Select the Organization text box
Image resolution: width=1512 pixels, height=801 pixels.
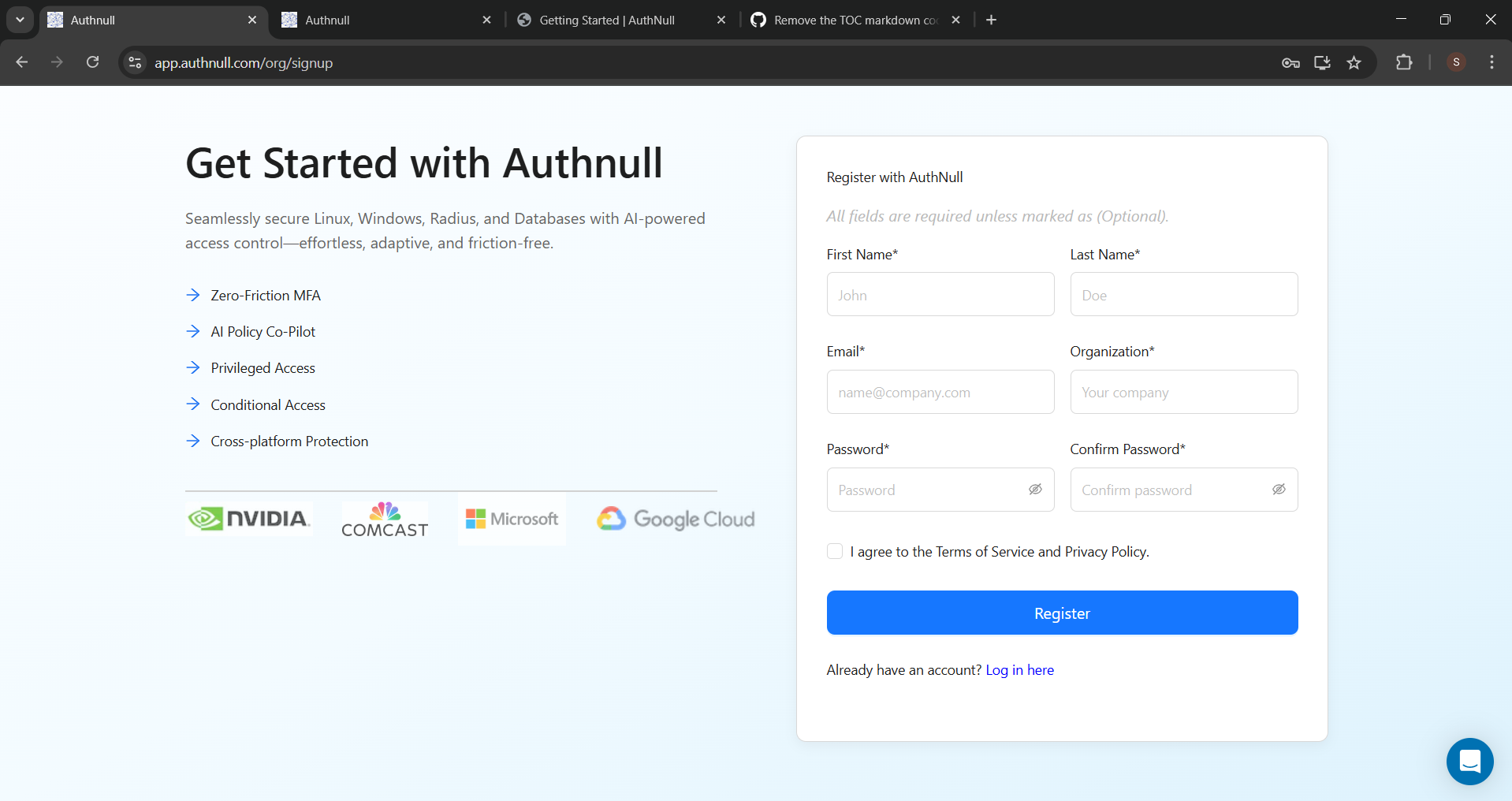(x=1183, y=393)
